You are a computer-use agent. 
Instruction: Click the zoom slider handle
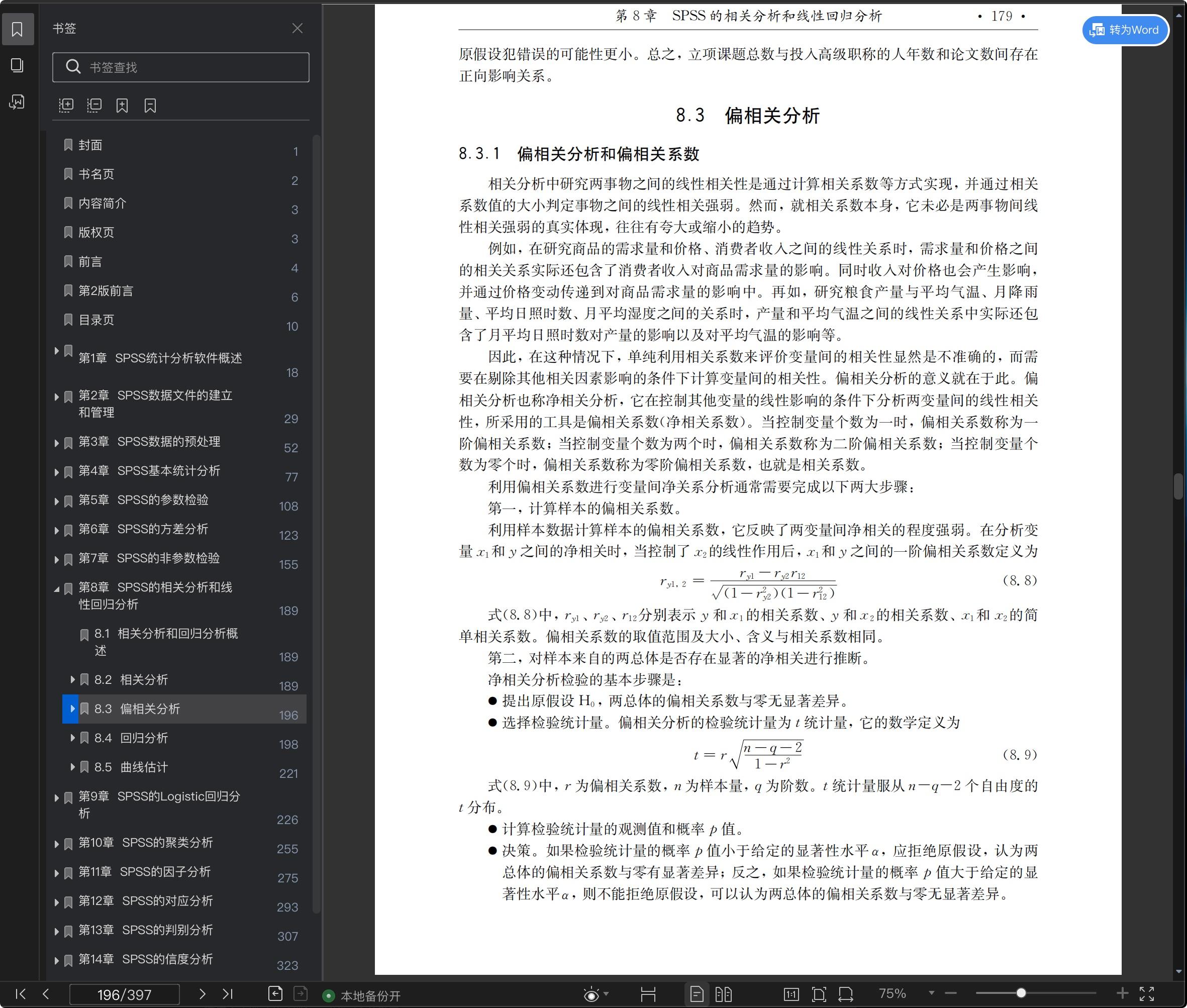(x=1021, y=993)
